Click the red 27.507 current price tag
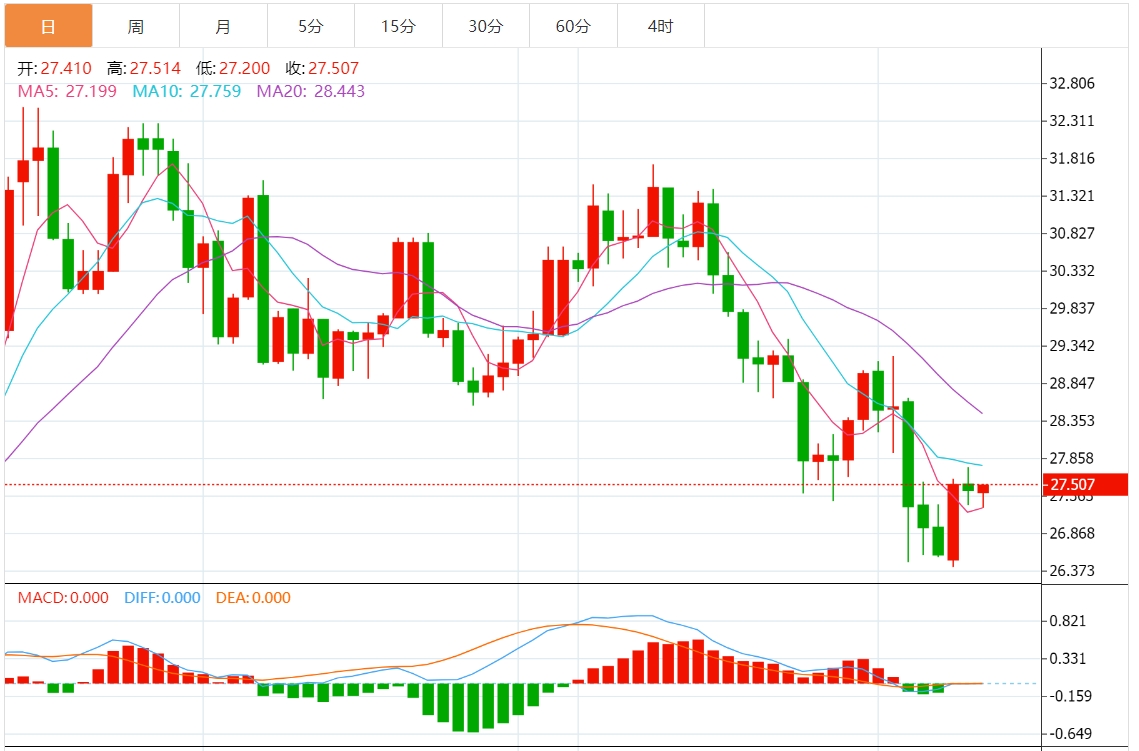This screenshot has width=1139, height=751. (x=1085, y=484)
